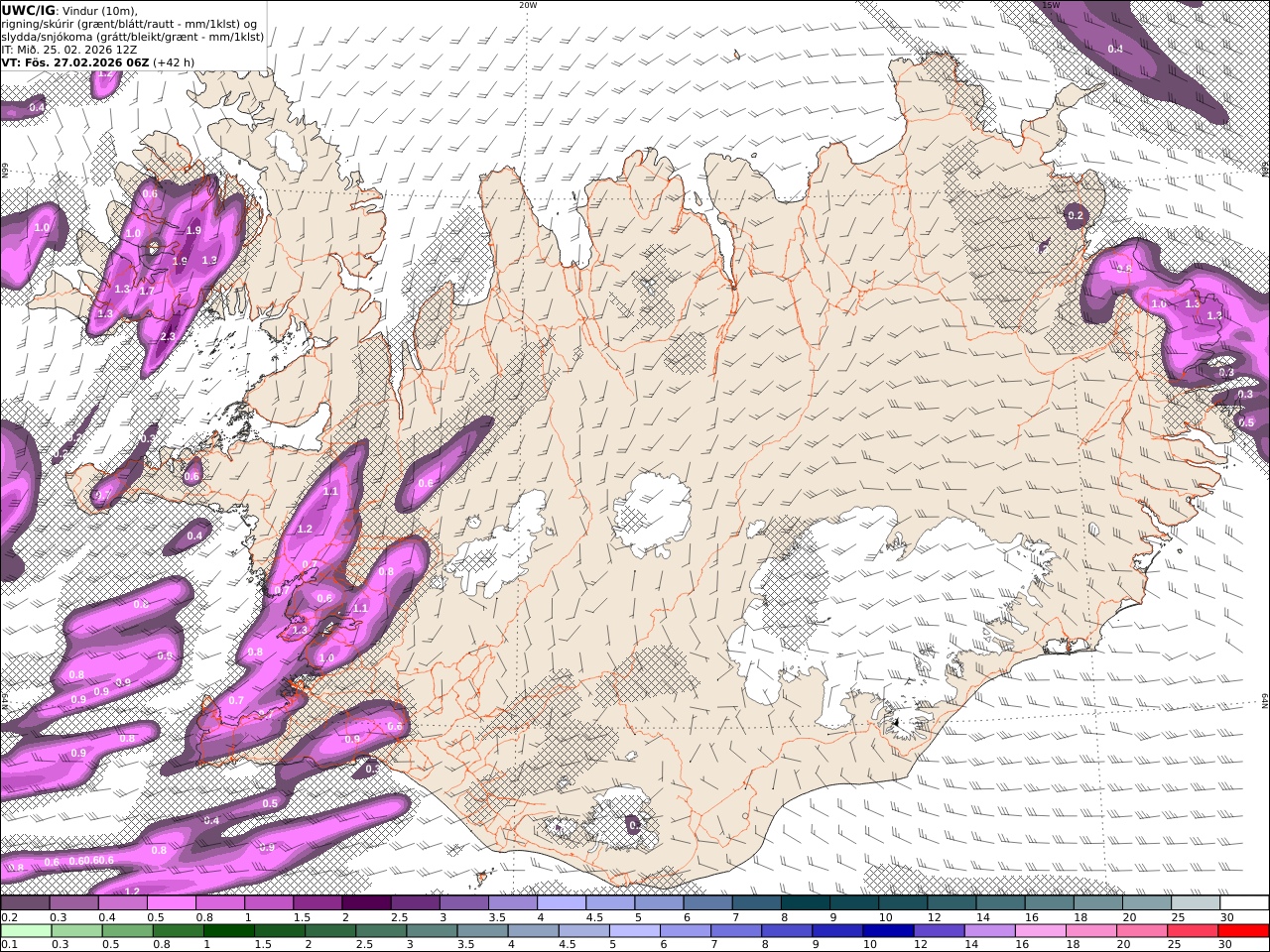This screenshot has width=1270, height=952.
Task: Click the 20W longitude label
Action: [x=528, y=5]
